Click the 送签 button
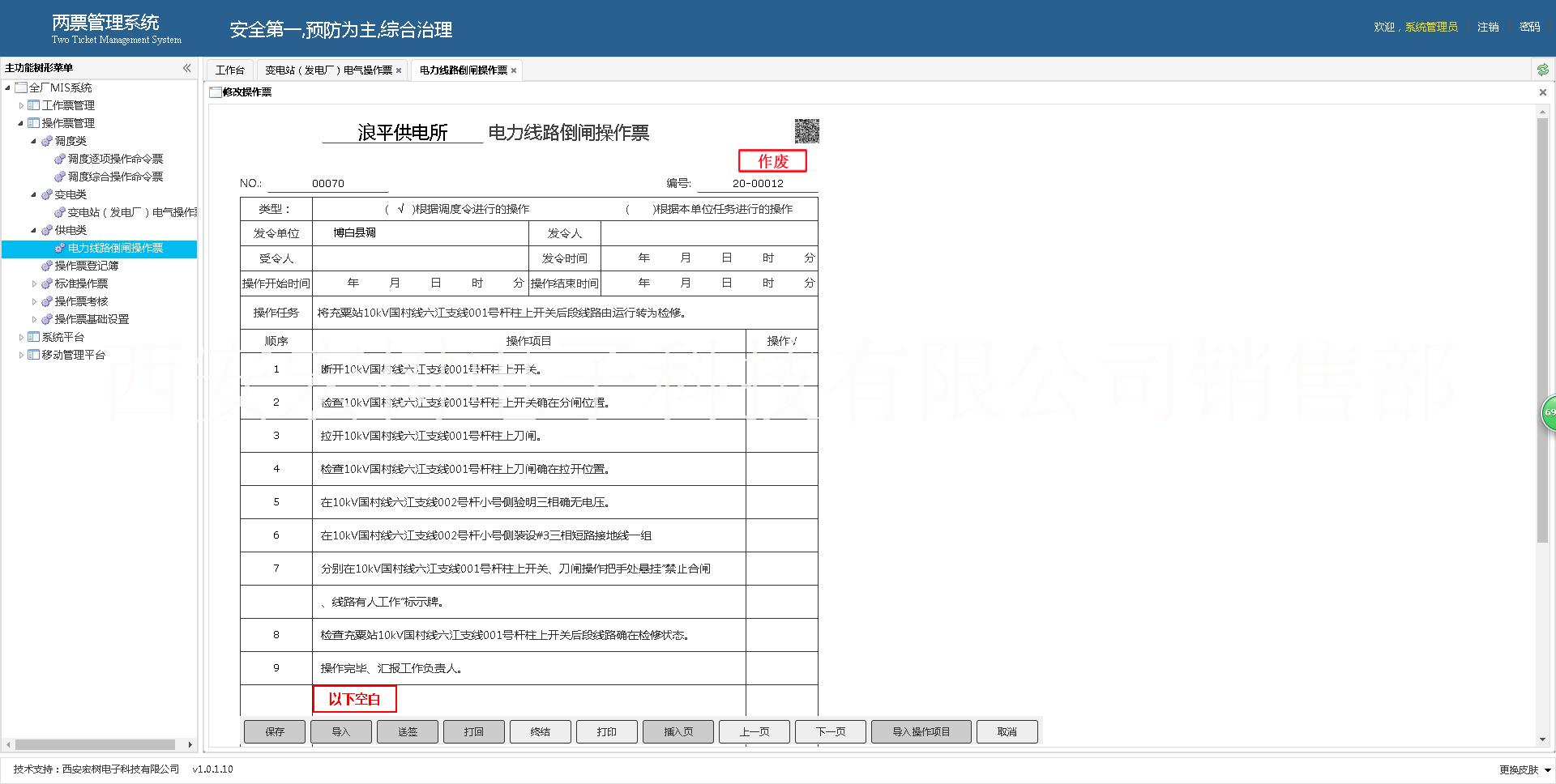 pos(408,731)
